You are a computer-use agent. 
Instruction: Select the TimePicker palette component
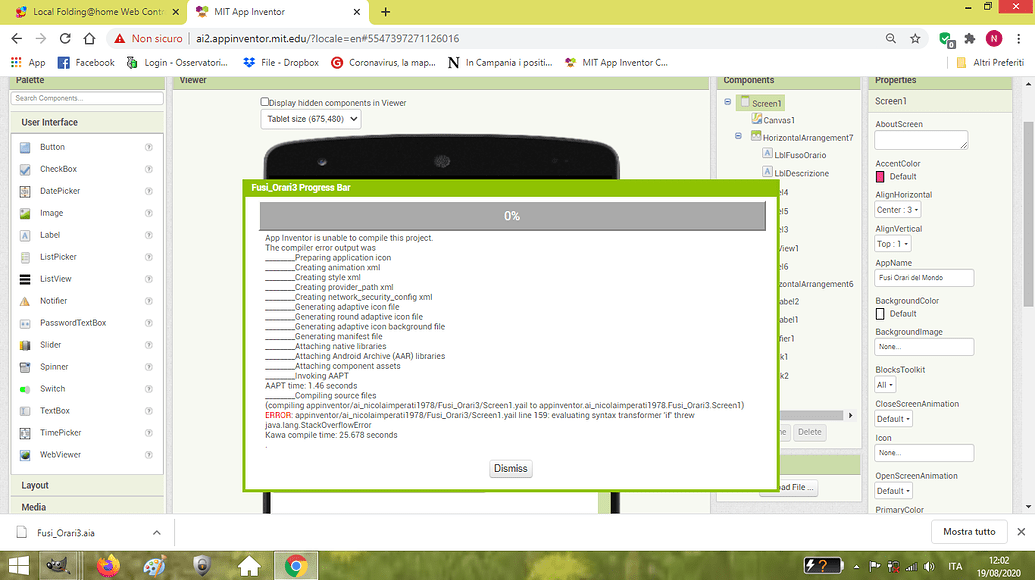pos(60,433)
